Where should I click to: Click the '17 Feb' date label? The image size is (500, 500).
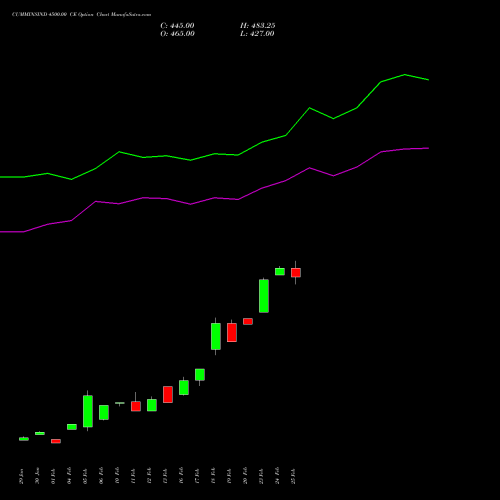[x=197, y=476]
